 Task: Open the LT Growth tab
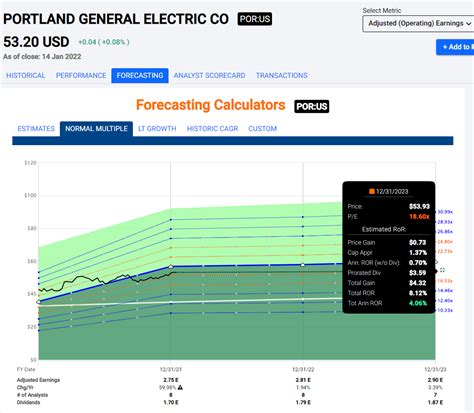tap(157, 129)
